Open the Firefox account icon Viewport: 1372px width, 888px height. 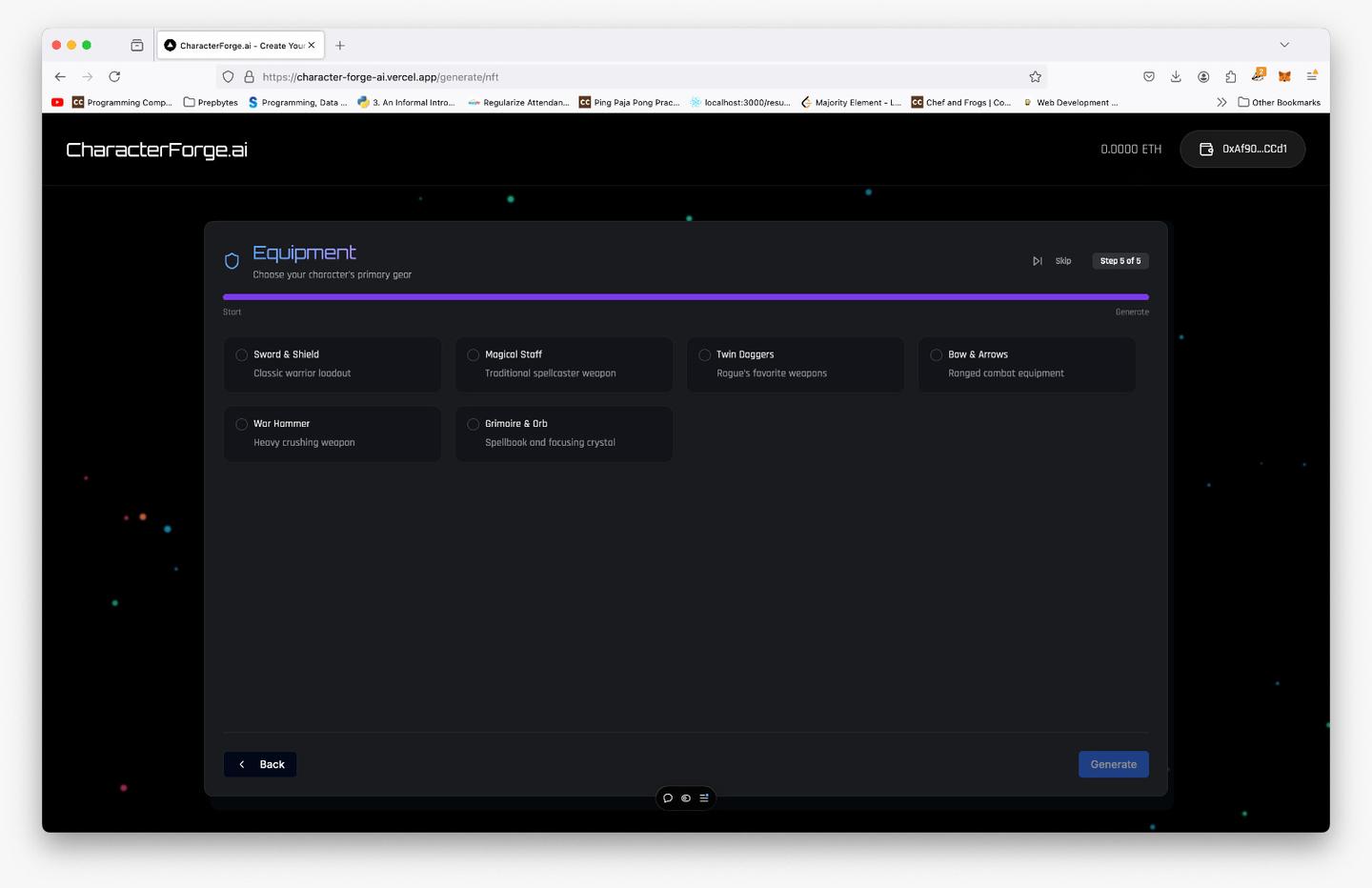pos(1203,76)
